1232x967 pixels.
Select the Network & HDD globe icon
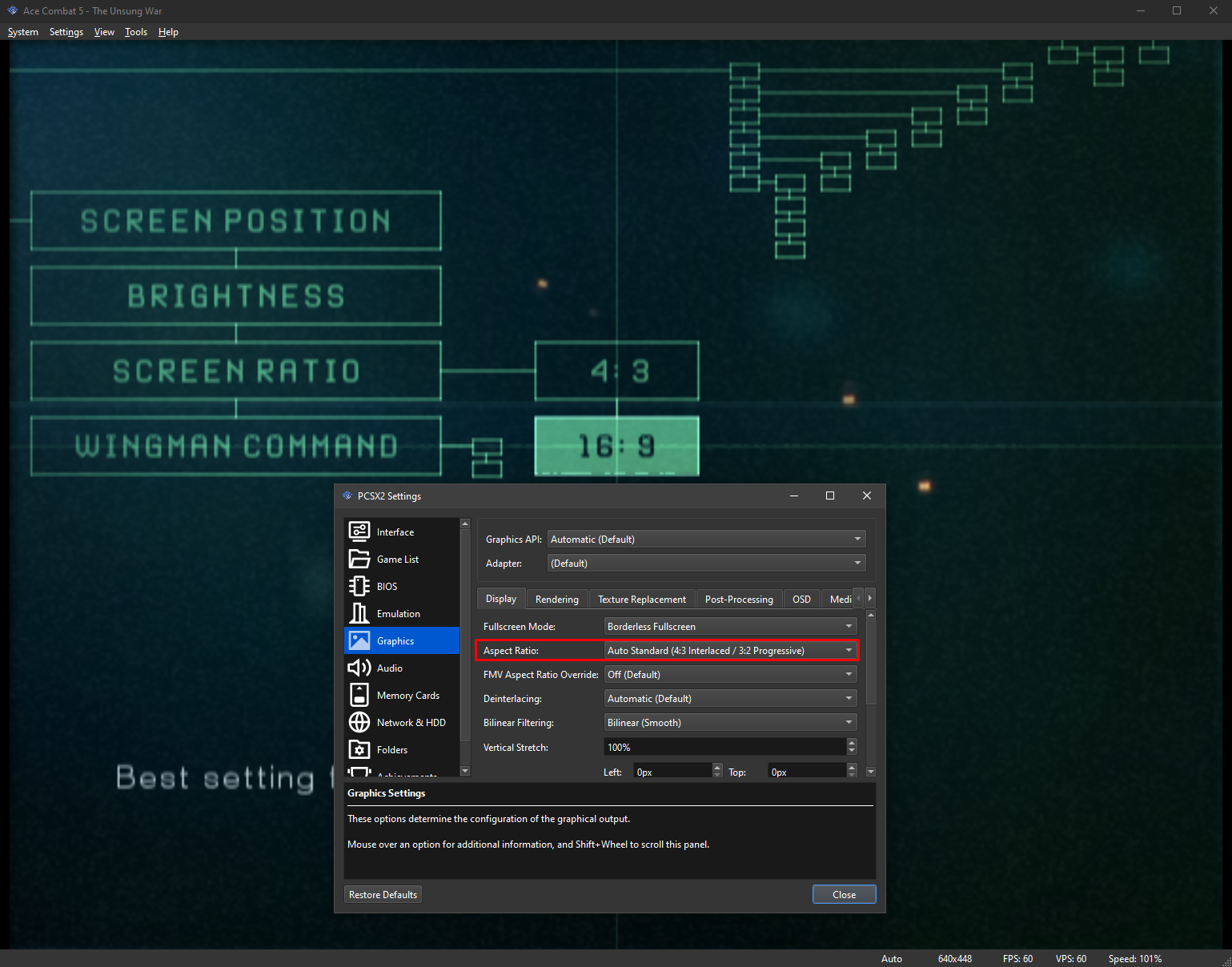359,722
